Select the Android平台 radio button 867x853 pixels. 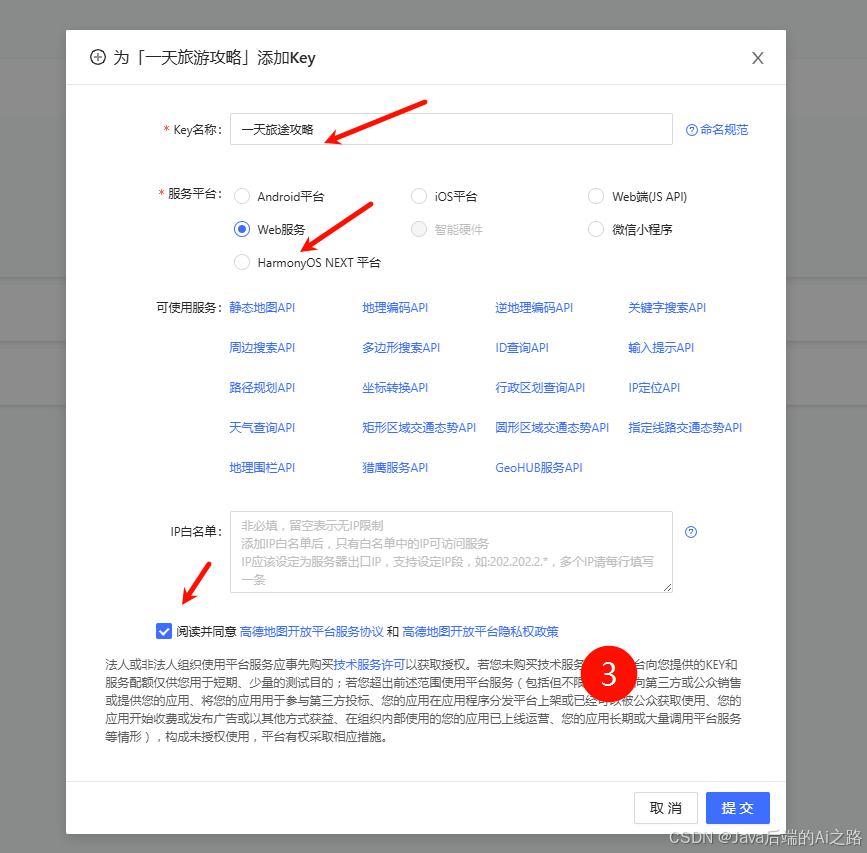tap(241, 196)
